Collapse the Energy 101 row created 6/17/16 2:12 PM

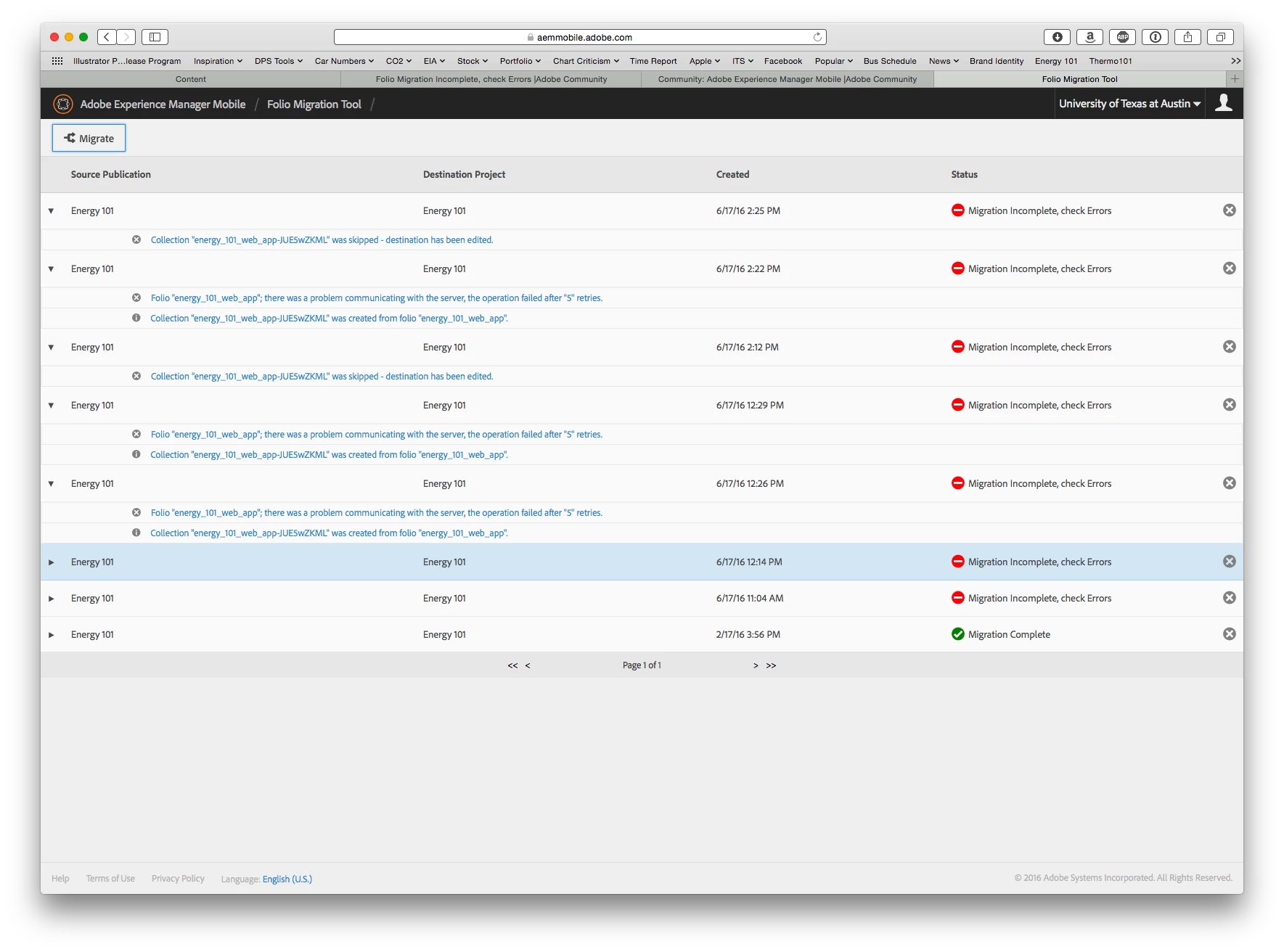pos(51,348)
